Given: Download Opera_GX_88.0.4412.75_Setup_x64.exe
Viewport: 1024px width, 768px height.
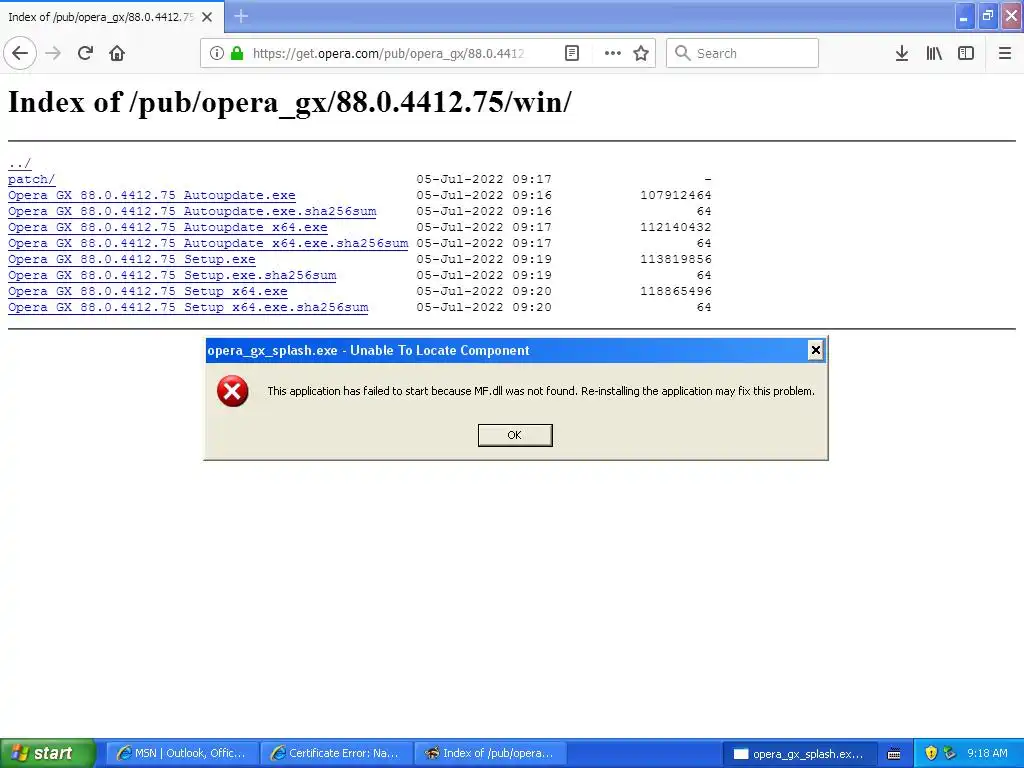Looking at the screenshot, I should pos(148,291).
